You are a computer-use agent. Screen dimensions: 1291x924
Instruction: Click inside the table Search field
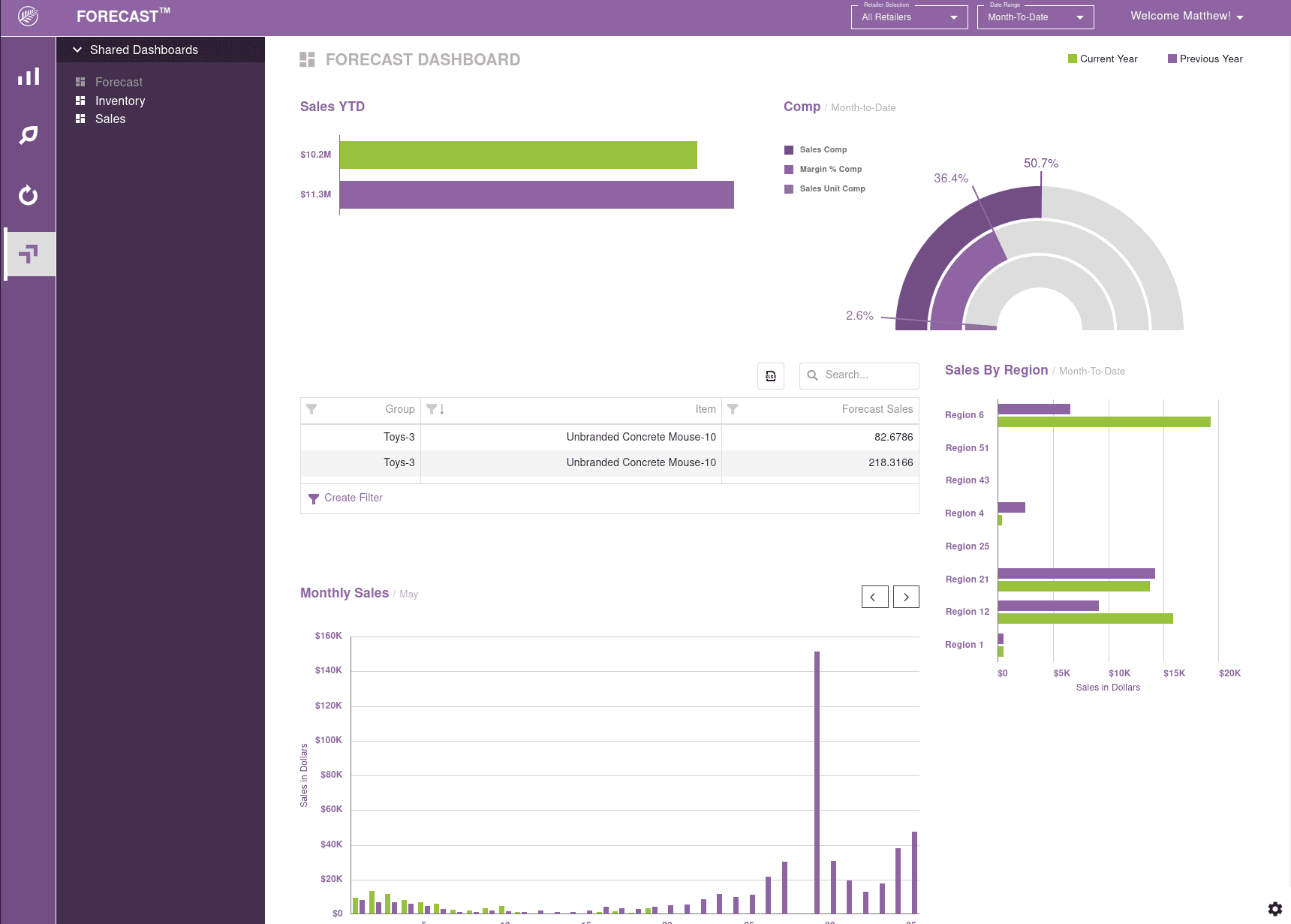click(x=863, y=375)
